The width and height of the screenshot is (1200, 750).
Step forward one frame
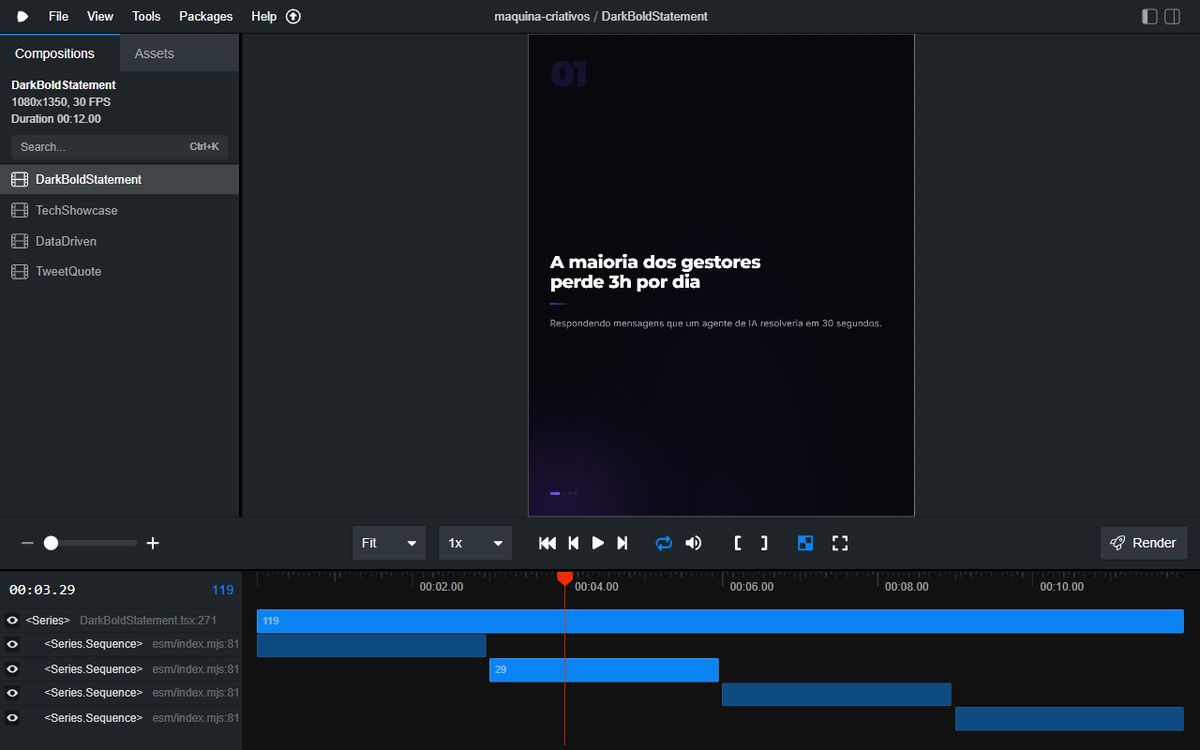622,543
